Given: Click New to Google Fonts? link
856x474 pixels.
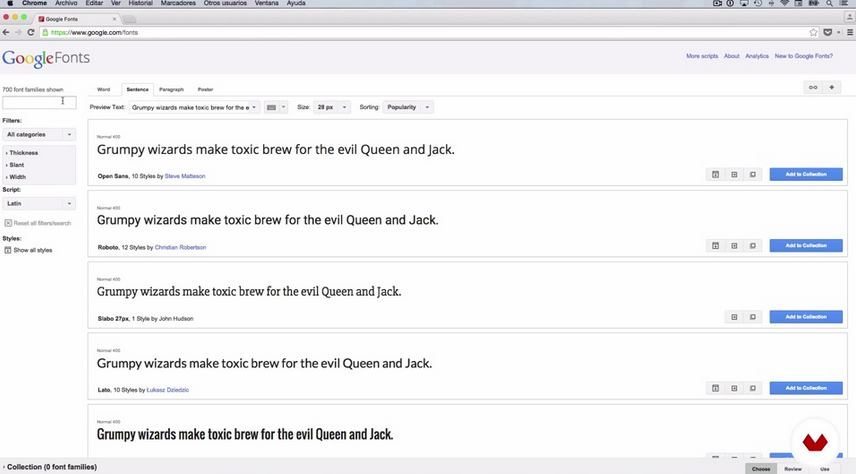Looking at the screenshot, I should pos(804,56).
